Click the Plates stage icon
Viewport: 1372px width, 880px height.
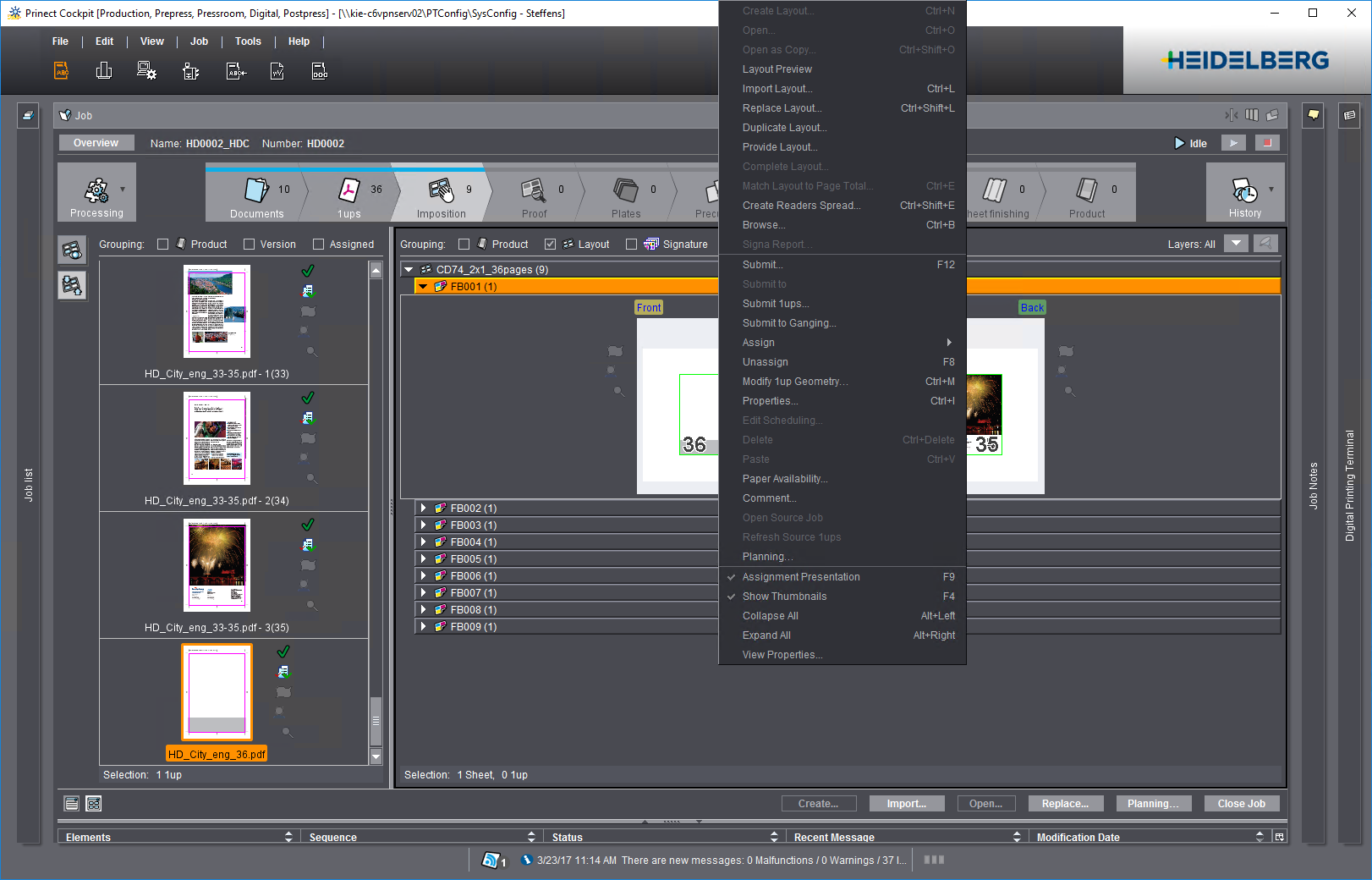(626, 191)
